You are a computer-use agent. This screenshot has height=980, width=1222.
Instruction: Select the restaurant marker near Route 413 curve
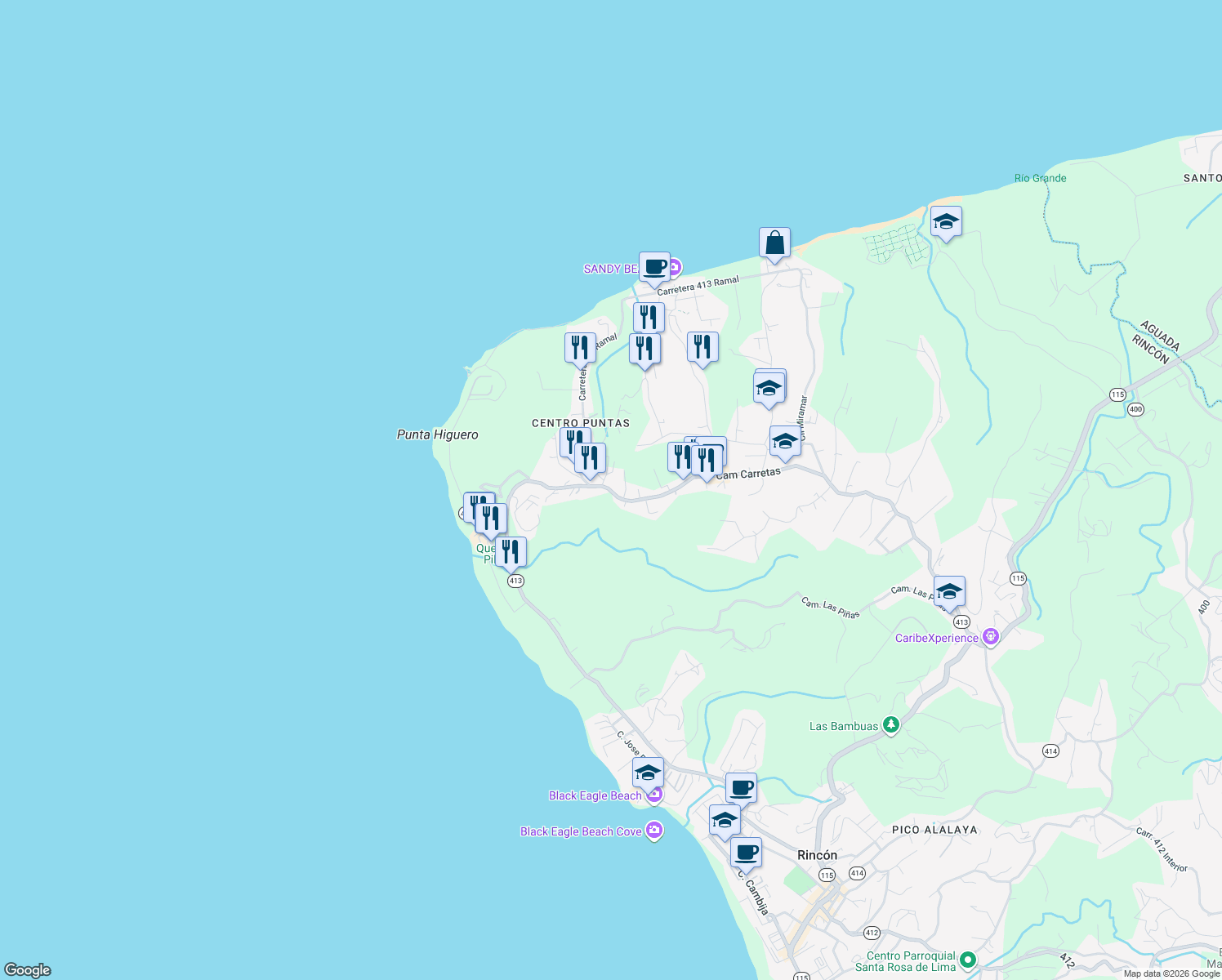tap(511, 550)
